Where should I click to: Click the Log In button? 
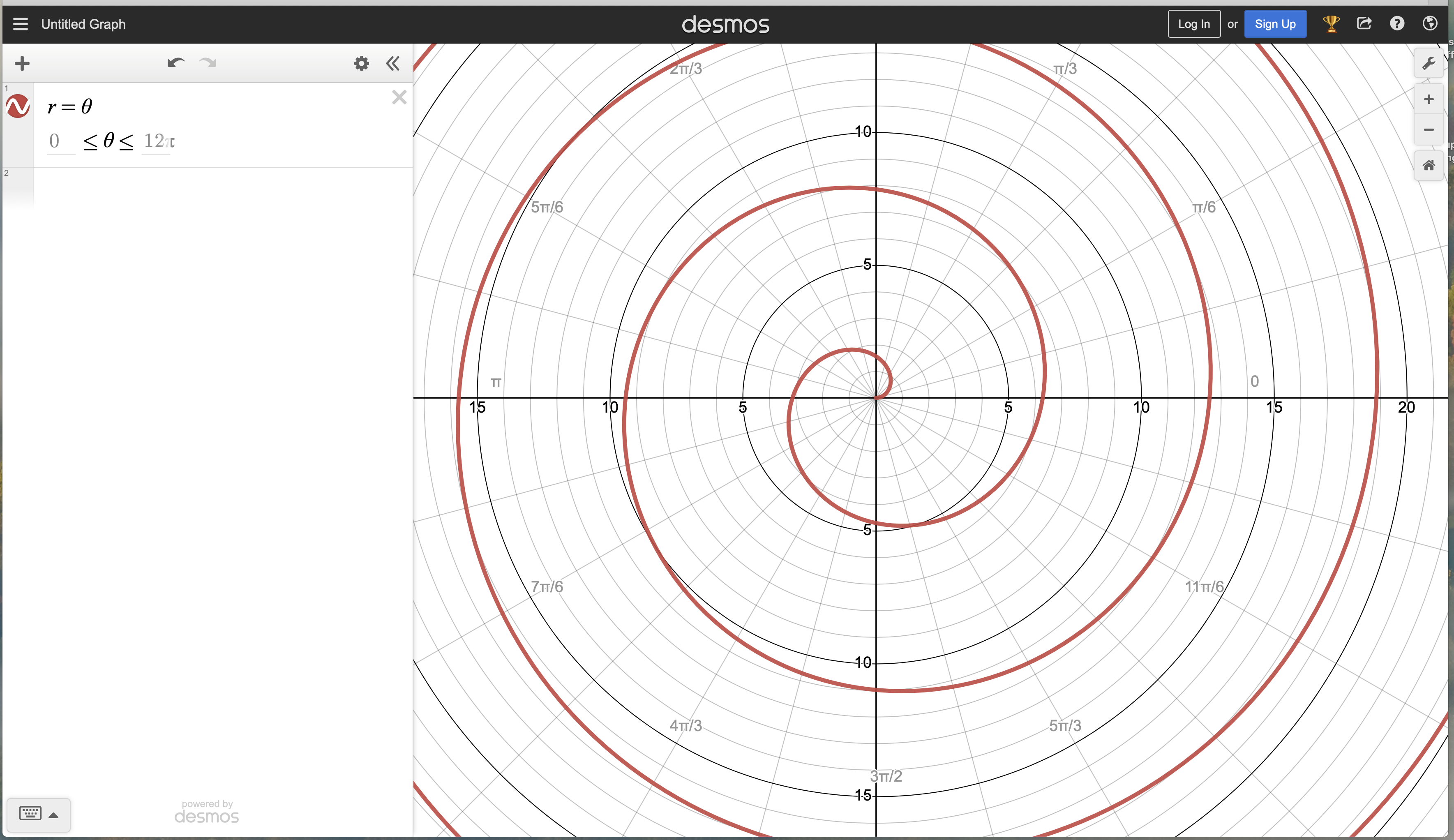1193,24
